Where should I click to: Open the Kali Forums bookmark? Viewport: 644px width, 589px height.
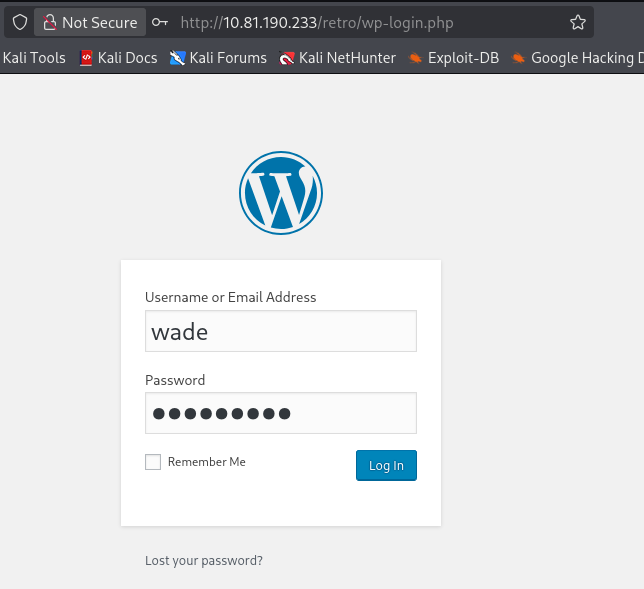pos(219,58)
